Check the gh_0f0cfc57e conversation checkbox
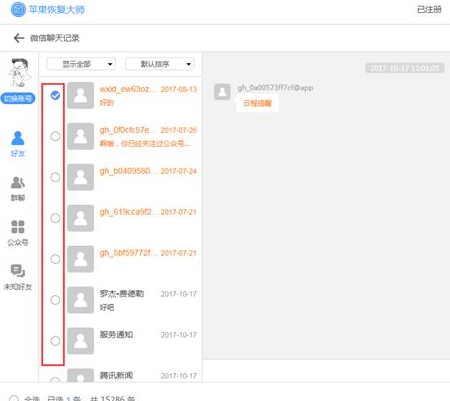This screenshot has height=401, width=450. tap(55, 136)
